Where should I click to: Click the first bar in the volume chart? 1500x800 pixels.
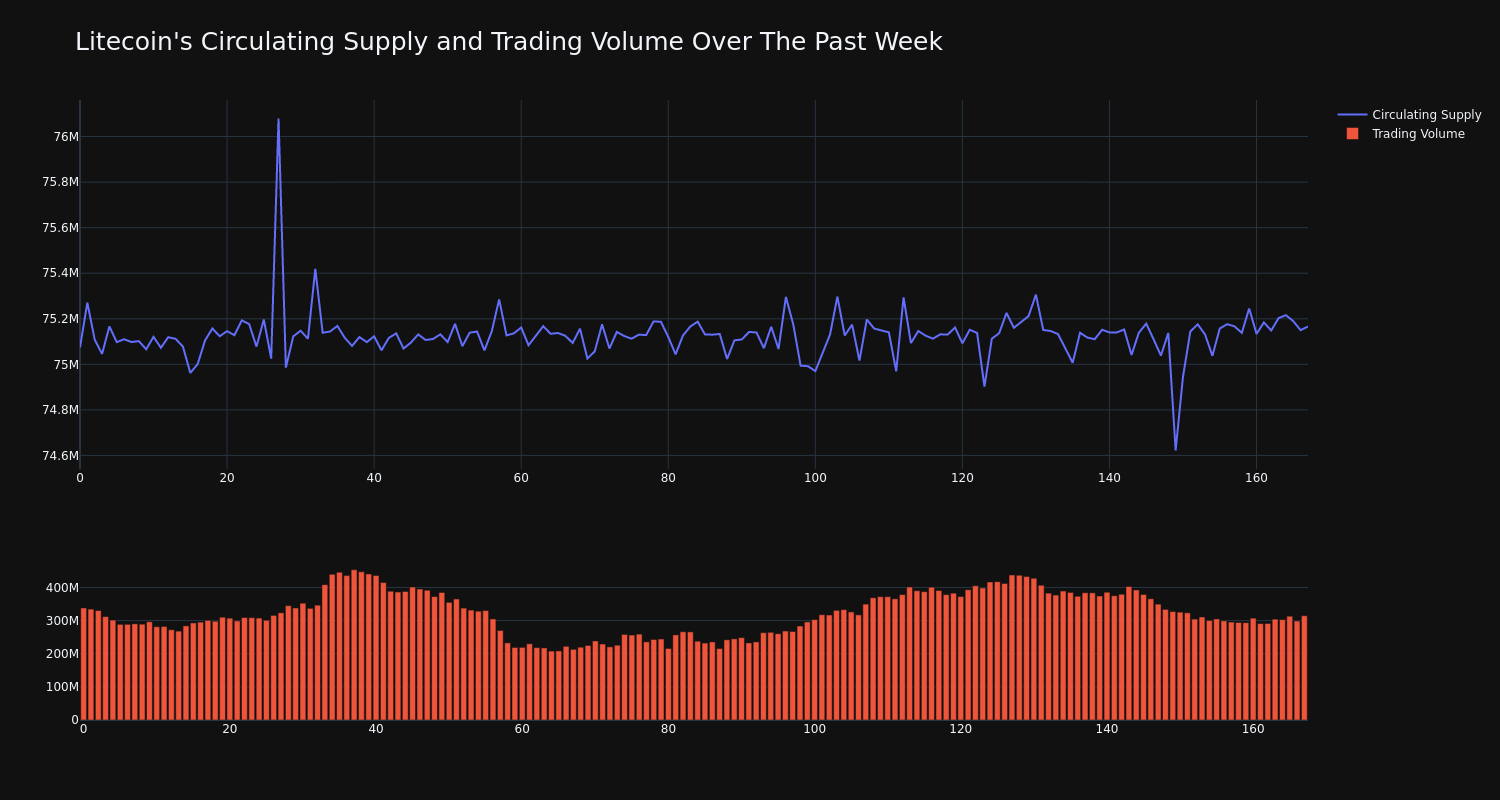coord(83,664)
